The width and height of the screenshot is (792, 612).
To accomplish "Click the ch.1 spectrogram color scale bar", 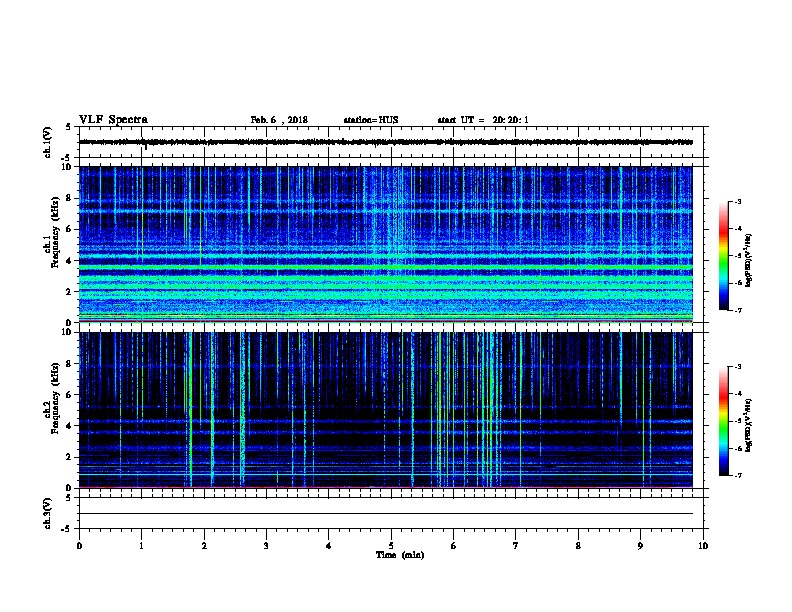I will (x=723, y=256).
